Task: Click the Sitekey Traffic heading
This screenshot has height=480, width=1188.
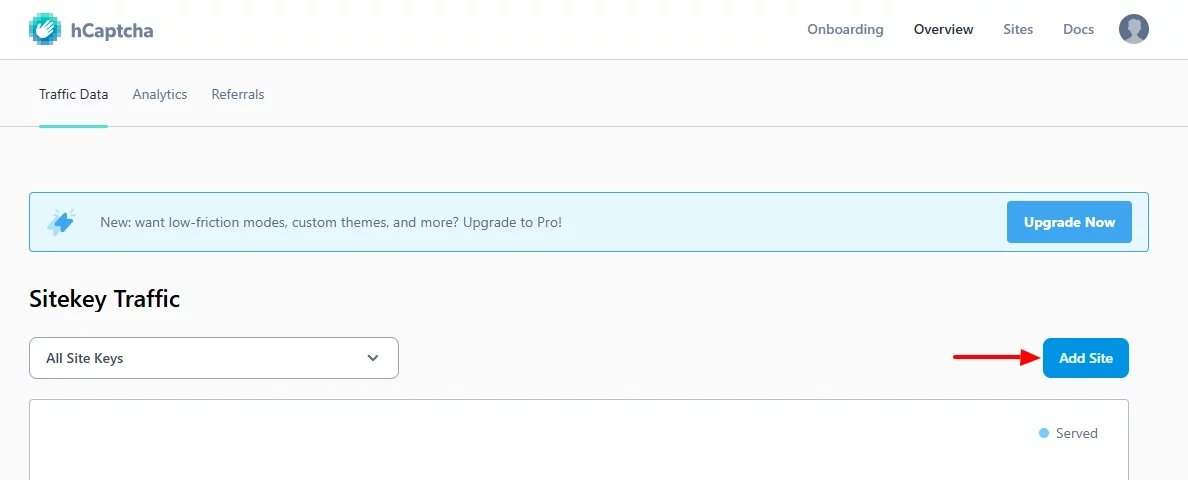Action: (105, 298)
